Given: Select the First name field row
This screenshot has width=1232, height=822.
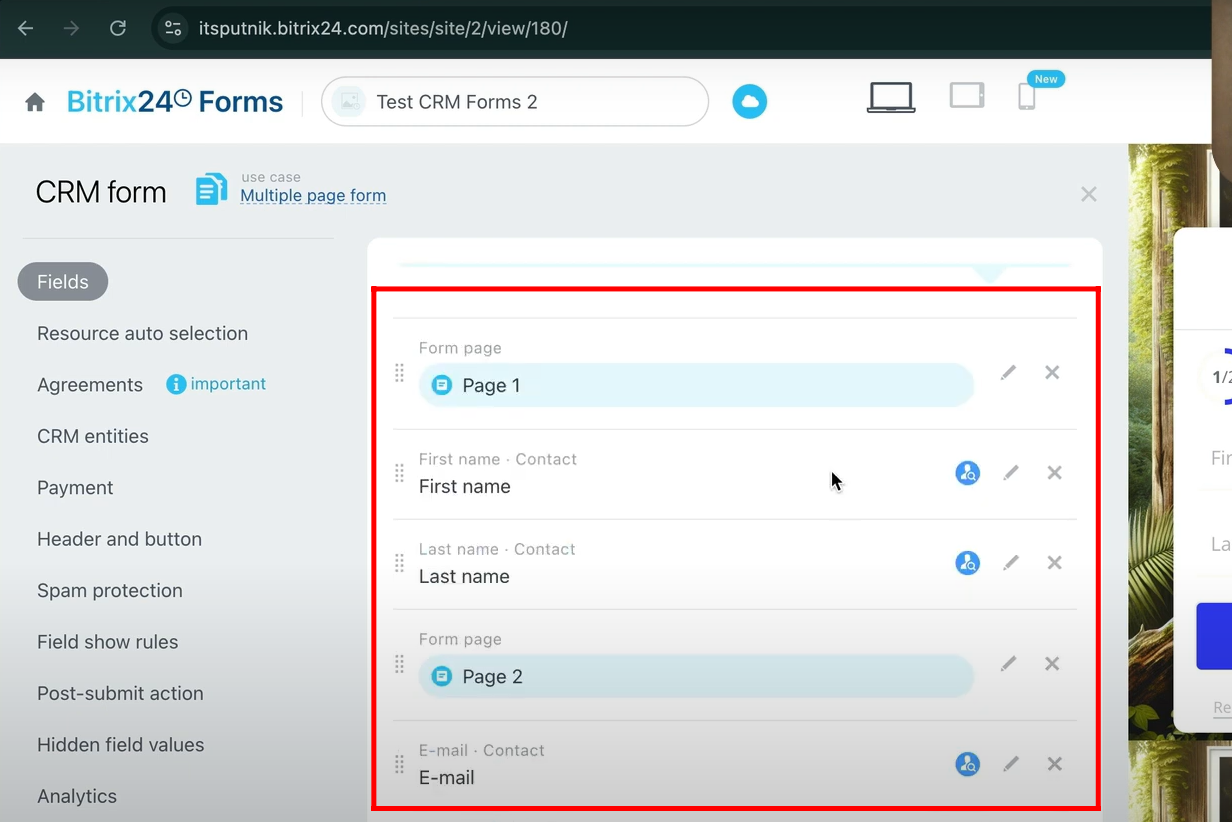Looking at the screenshot, I should point(735,474).
